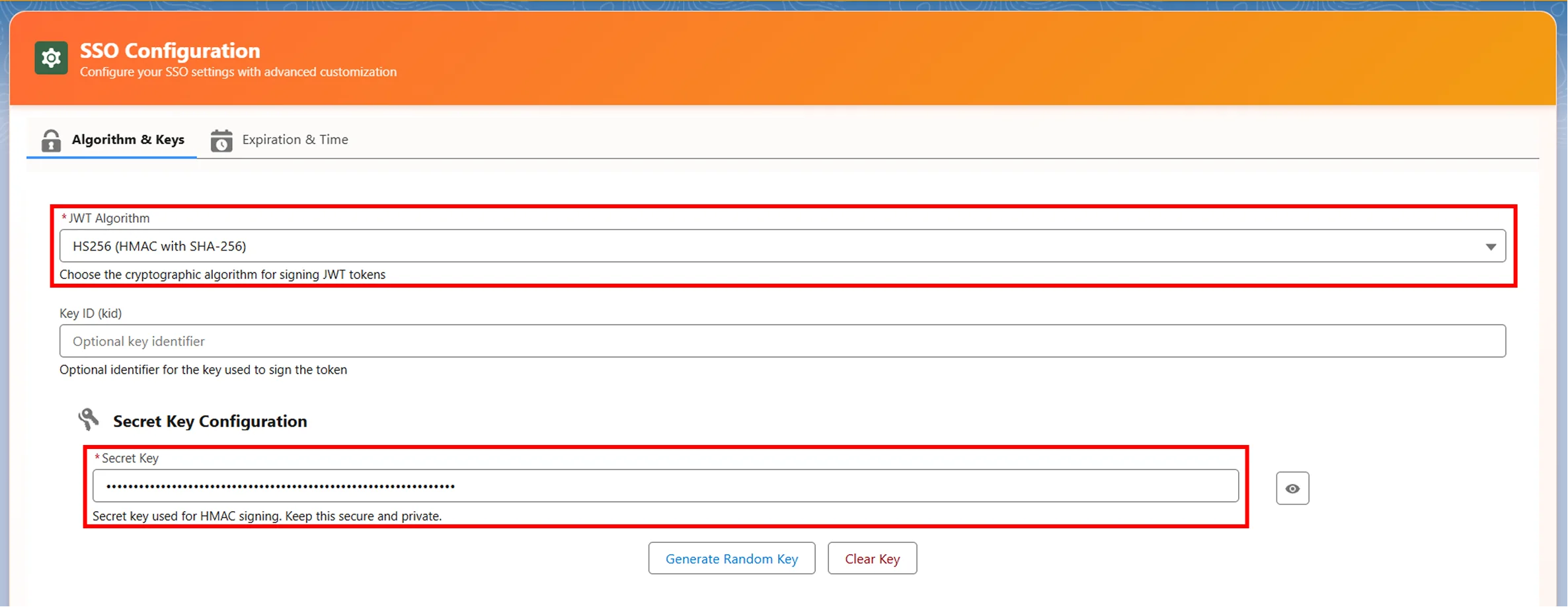Viewport: 1568px width, 607px height.
Task: Click the JWT Algorithm dropdown chevron
Action: pos(1491,245)
